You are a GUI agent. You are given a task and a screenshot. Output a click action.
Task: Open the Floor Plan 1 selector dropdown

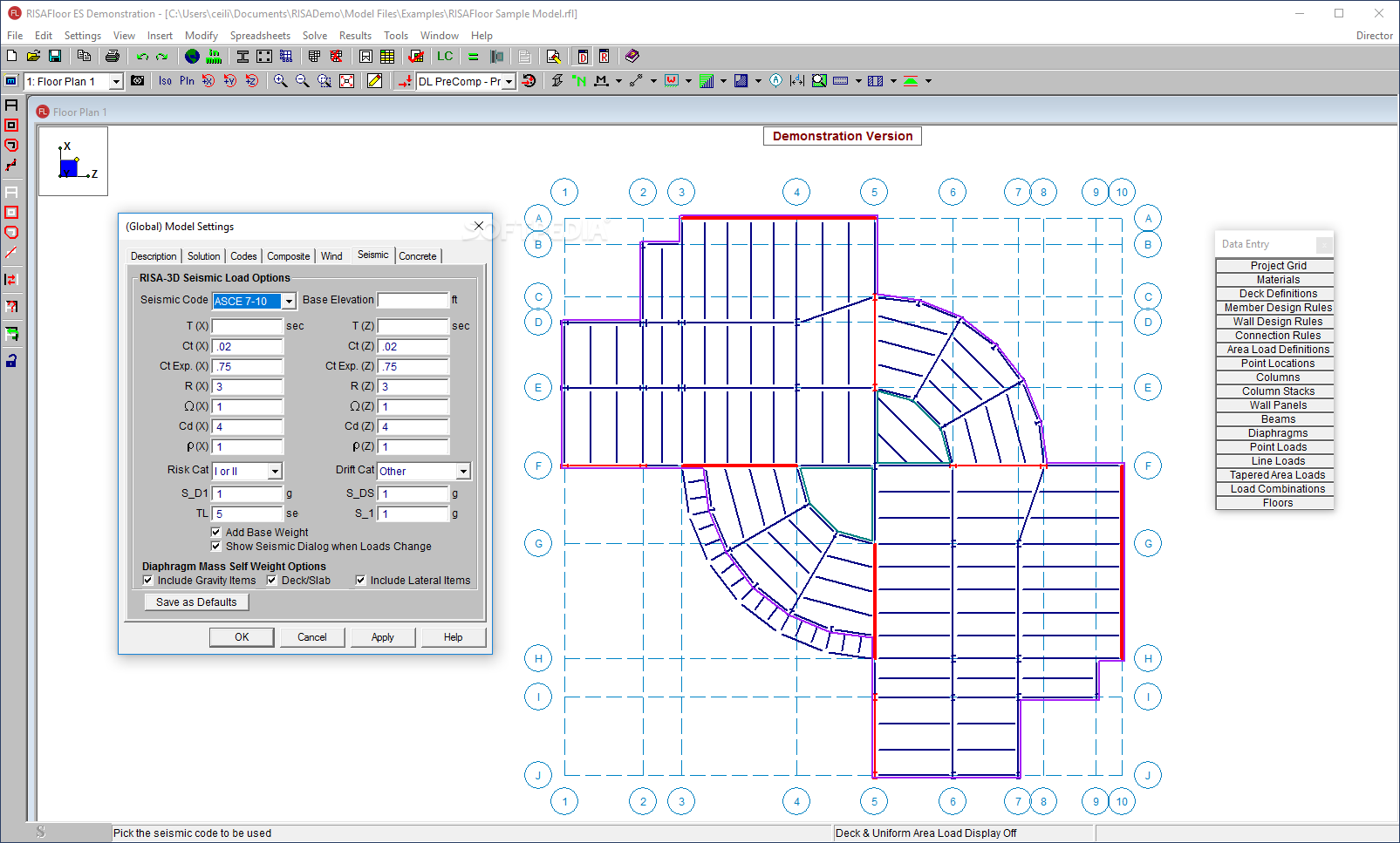click(x=115, y=81)
